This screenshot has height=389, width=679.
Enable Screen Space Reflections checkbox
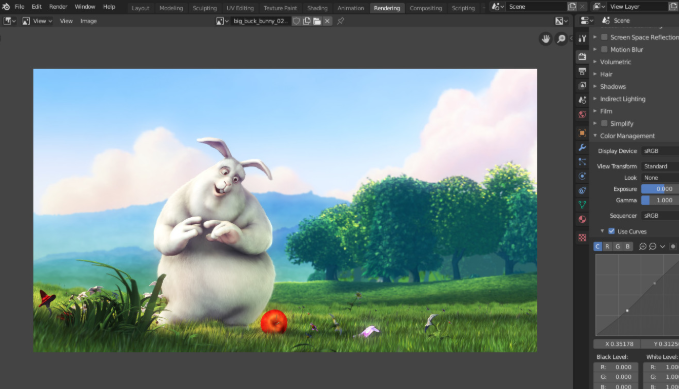[x=604, y=37]
